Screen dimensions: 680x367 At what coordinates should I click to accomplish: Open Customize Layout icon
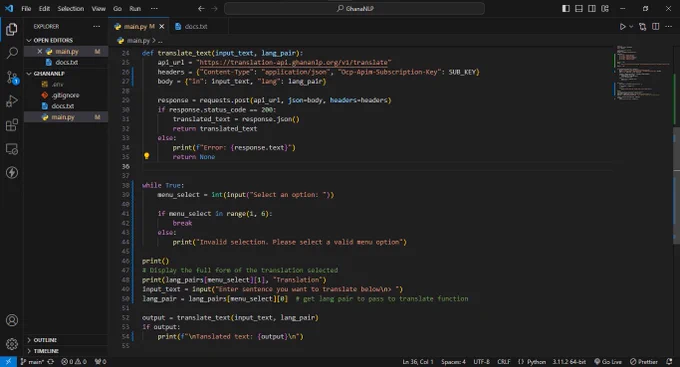point(605,8)
